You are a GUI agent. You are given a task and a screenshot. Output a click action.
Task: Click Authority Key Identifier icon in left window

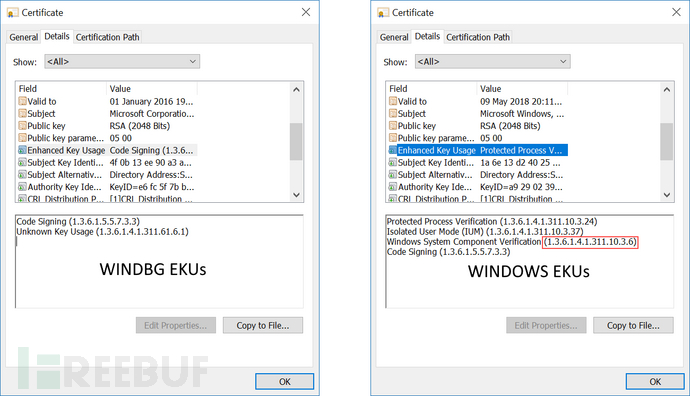pyautogui.click(x=22, y=187)
